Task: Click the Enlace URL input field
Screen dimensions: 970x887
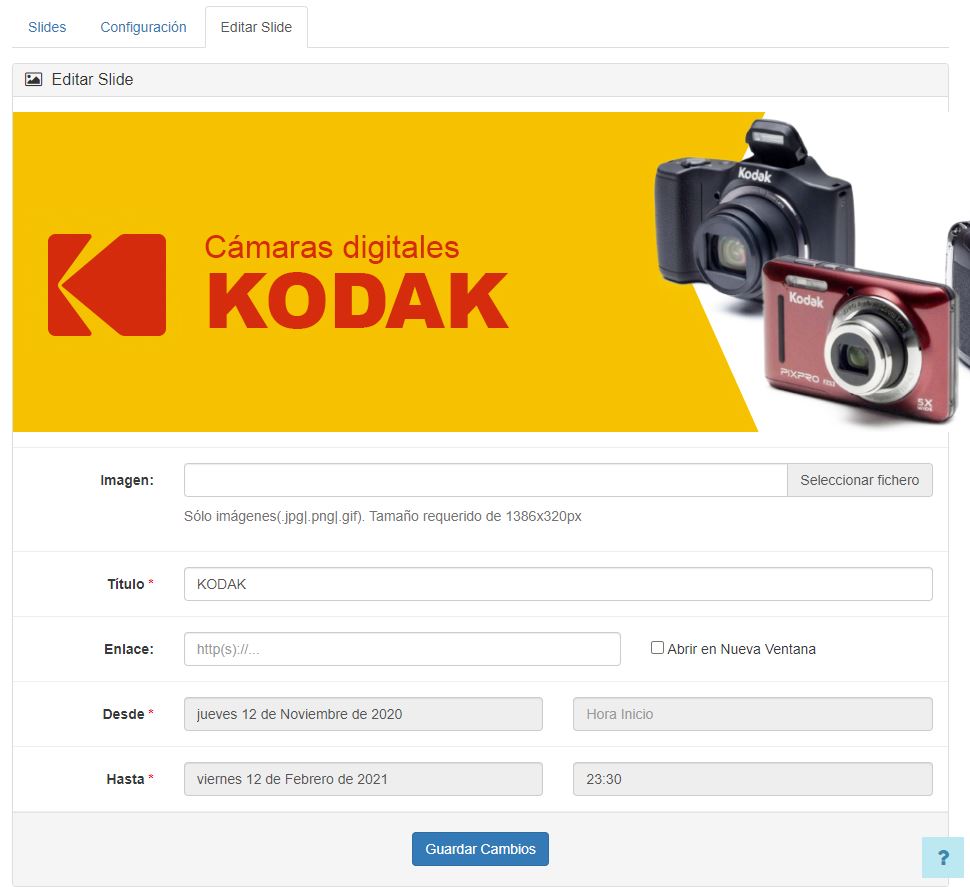Action: click(402, 648)
